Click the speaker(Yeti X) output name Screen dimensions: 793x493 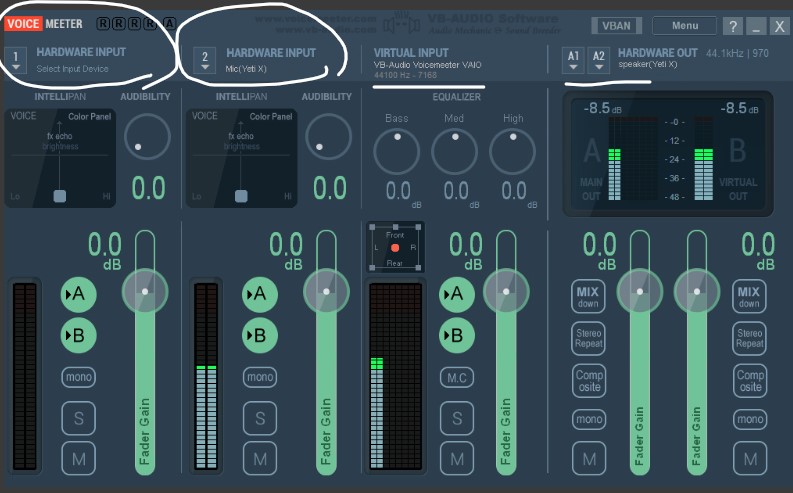(647, 64)
